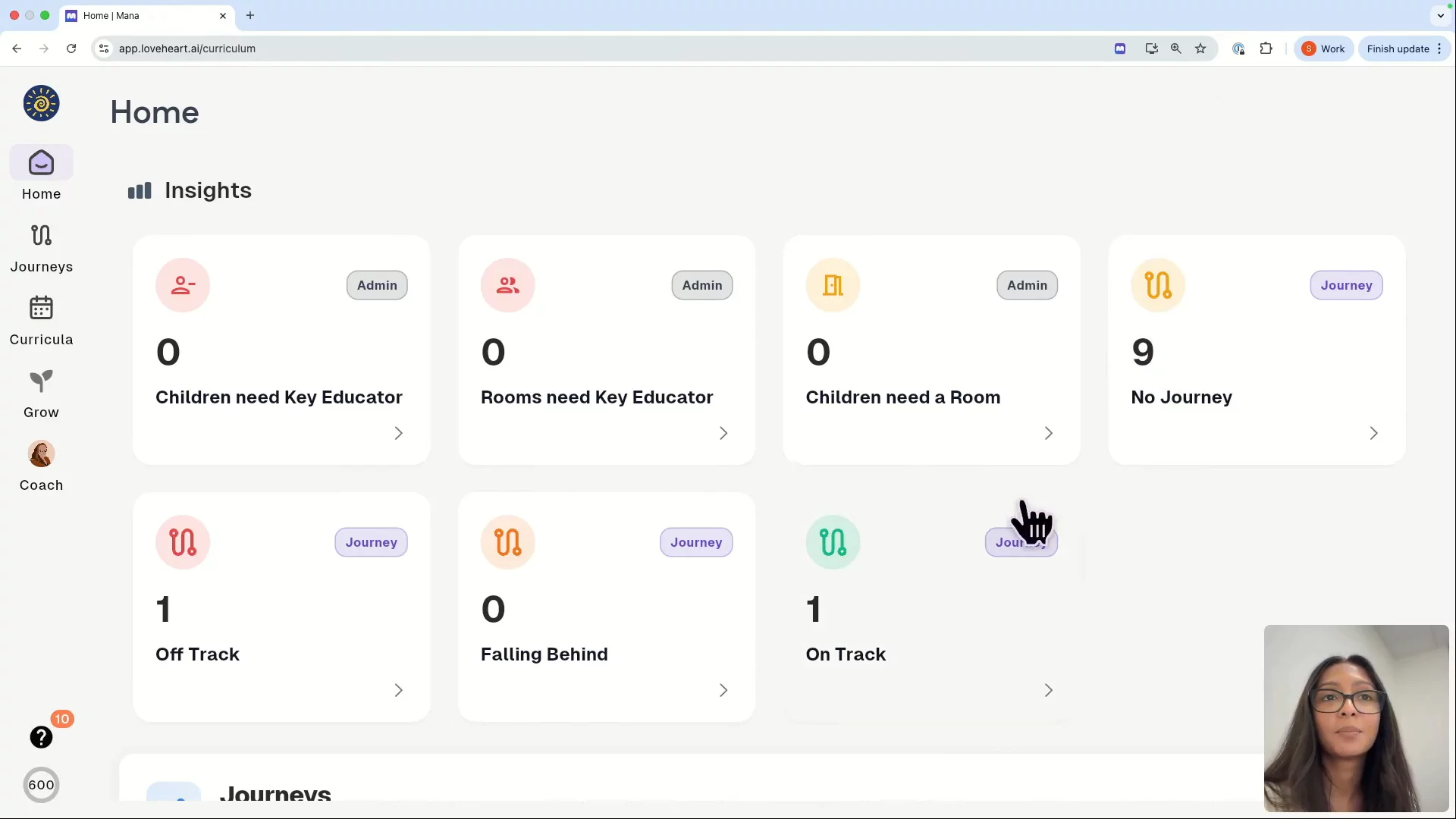Click the Finish update button
The width and height of the screenshot is (1456, 819).
[1398, 49]
